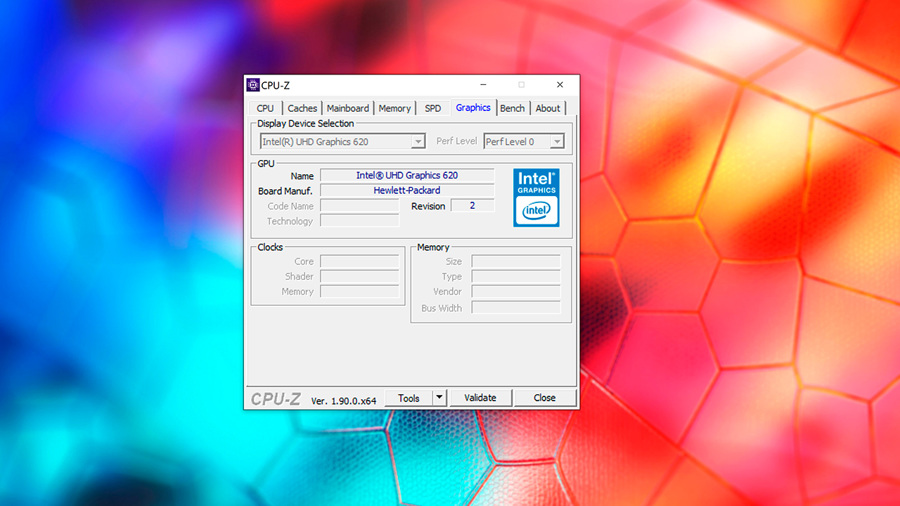Click the Revision value field
Screen dimensions: 900x506
472,205
